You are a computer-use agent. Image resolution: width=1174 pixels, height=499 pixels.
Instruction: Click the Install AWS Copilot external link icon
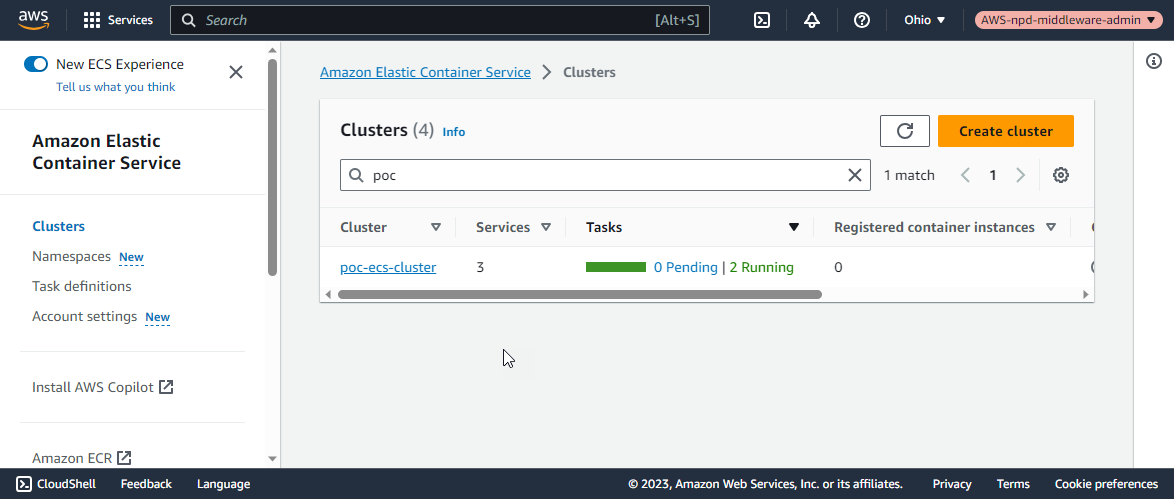point(166,387)
